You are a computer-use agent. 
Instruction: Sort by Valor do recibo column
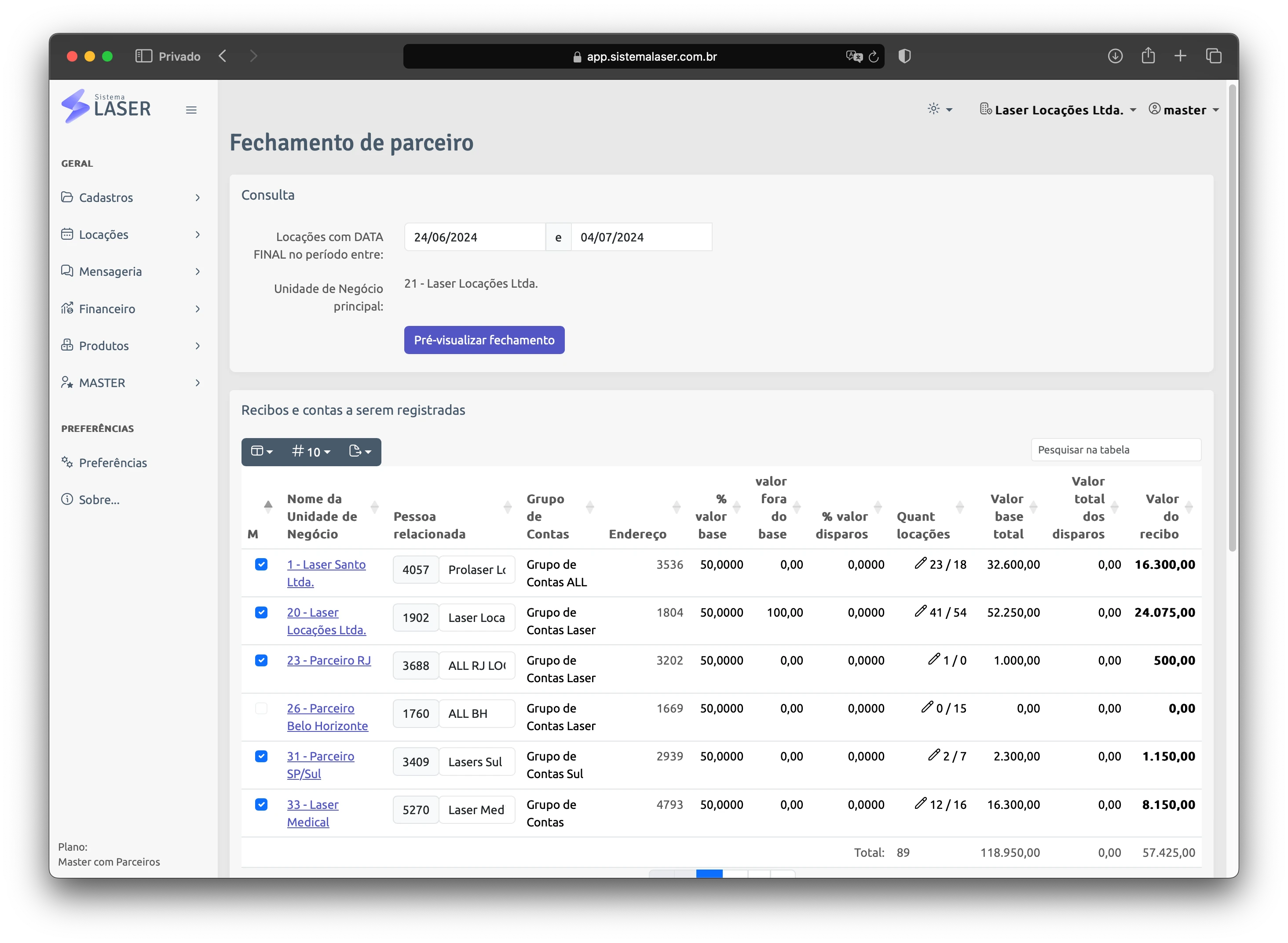coord(1189,507)
